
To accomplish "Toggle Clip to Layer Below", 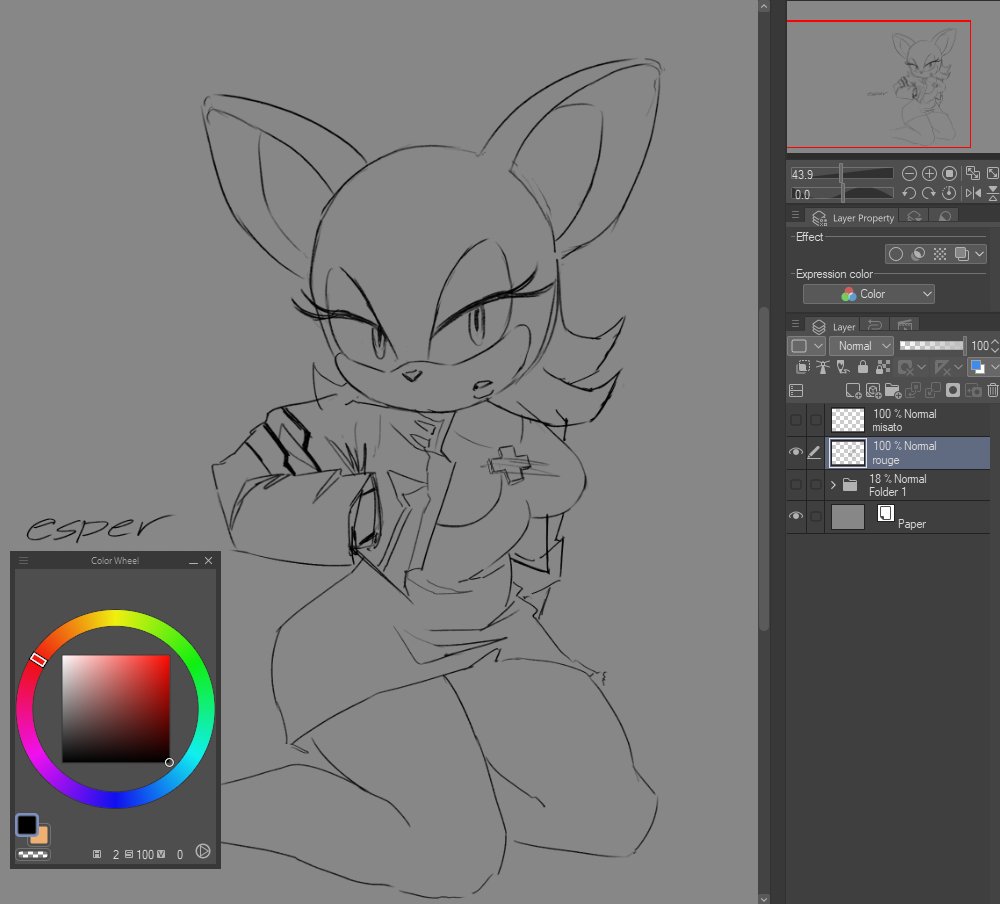I will (803, 367).
